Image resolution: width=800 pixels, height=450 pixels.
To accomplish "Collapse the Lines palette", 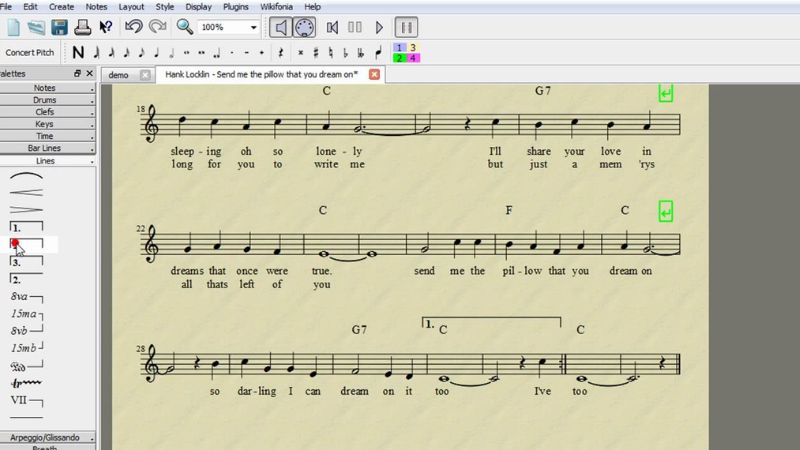I will point(47,161).
